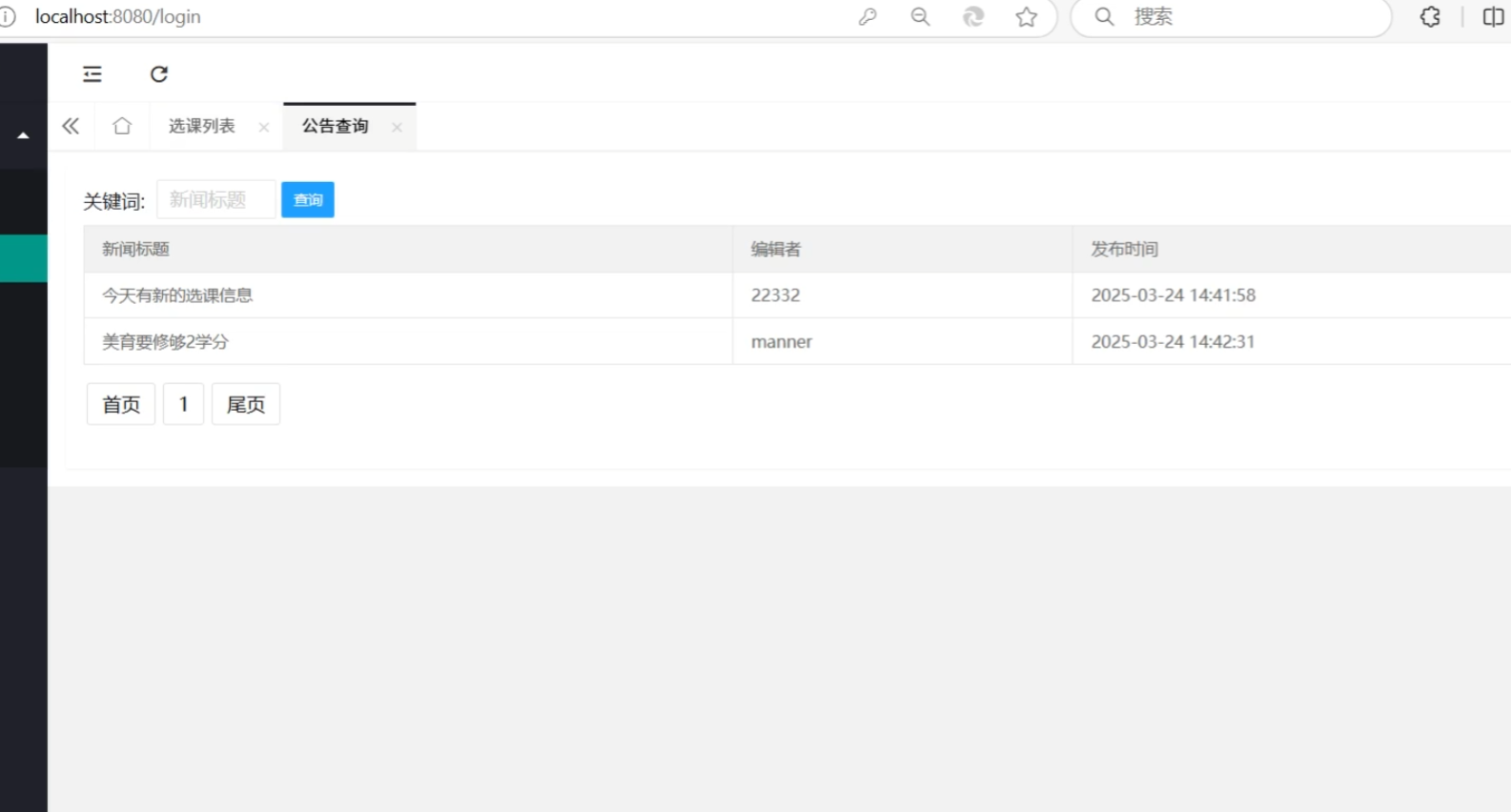Open the browser split view icon

pos(1493,17)
